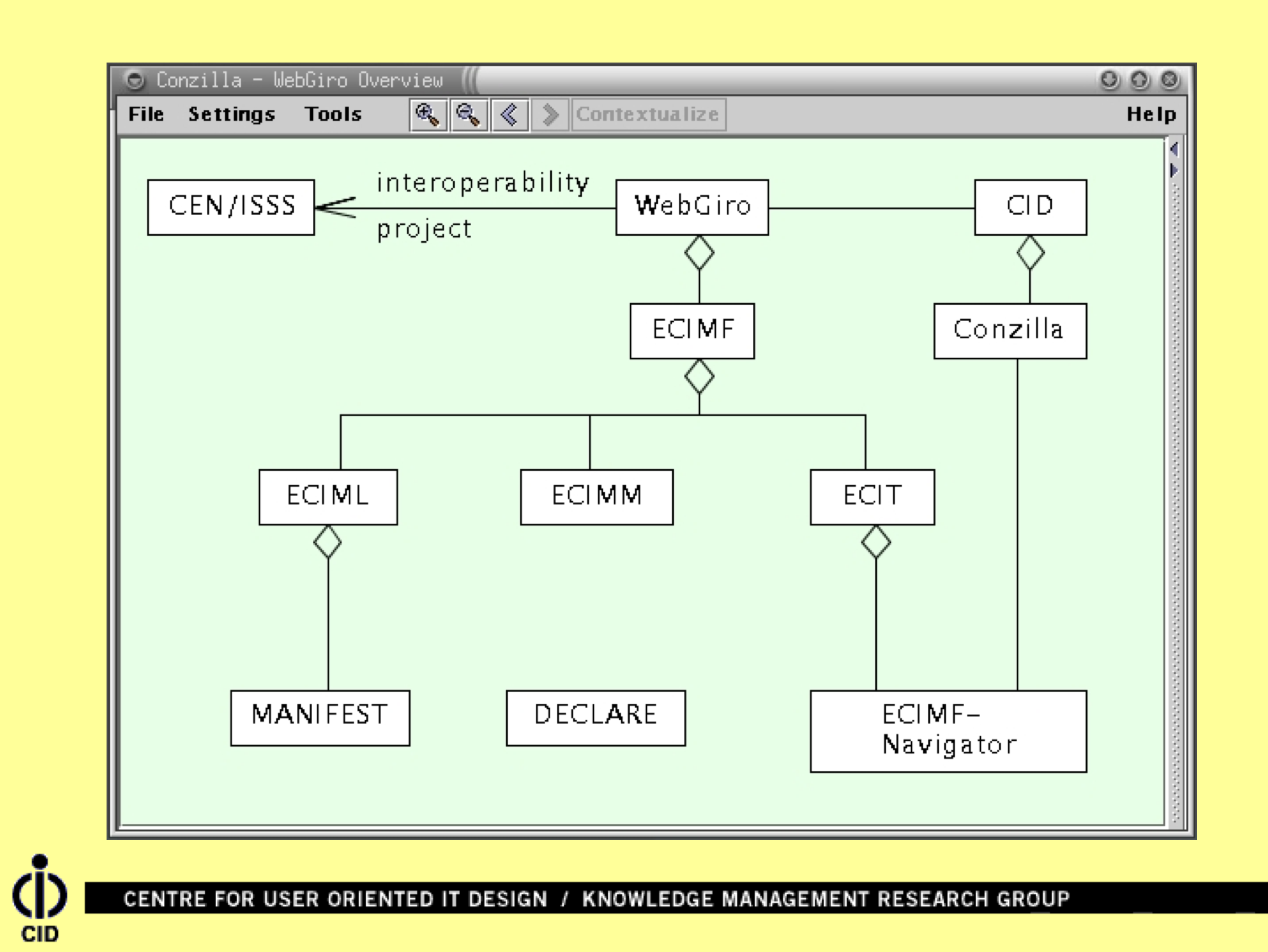
Task: Open the Tools menu
Action: [x=332, y=114]
